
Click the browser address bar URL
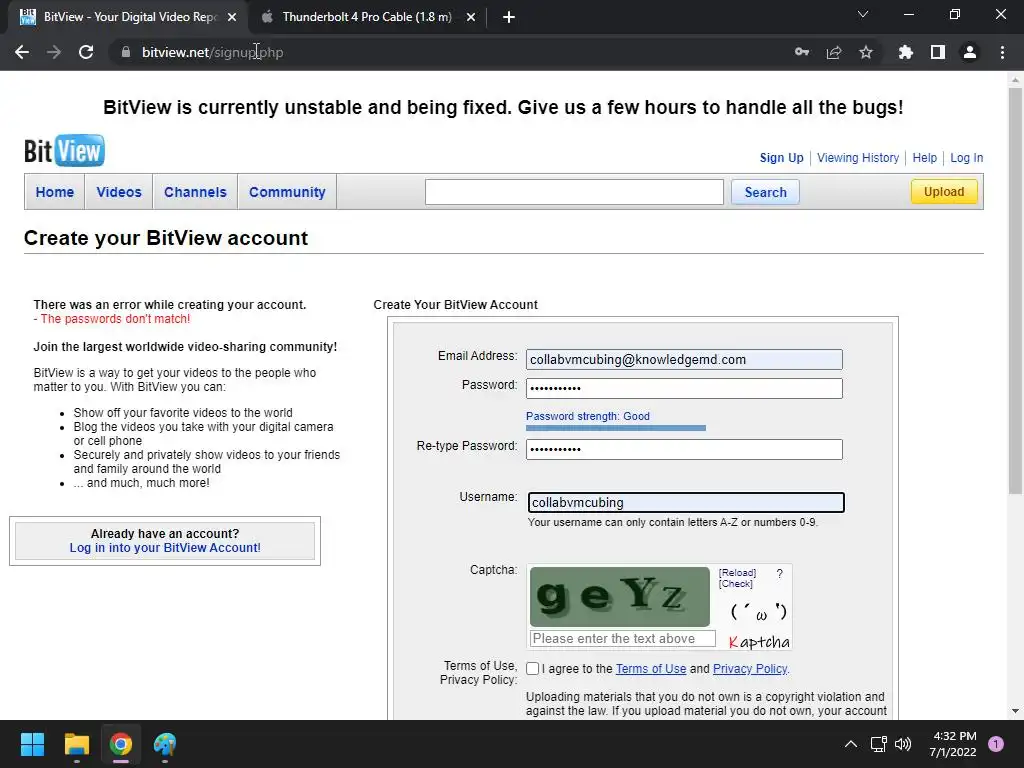[x=212, y=52]
